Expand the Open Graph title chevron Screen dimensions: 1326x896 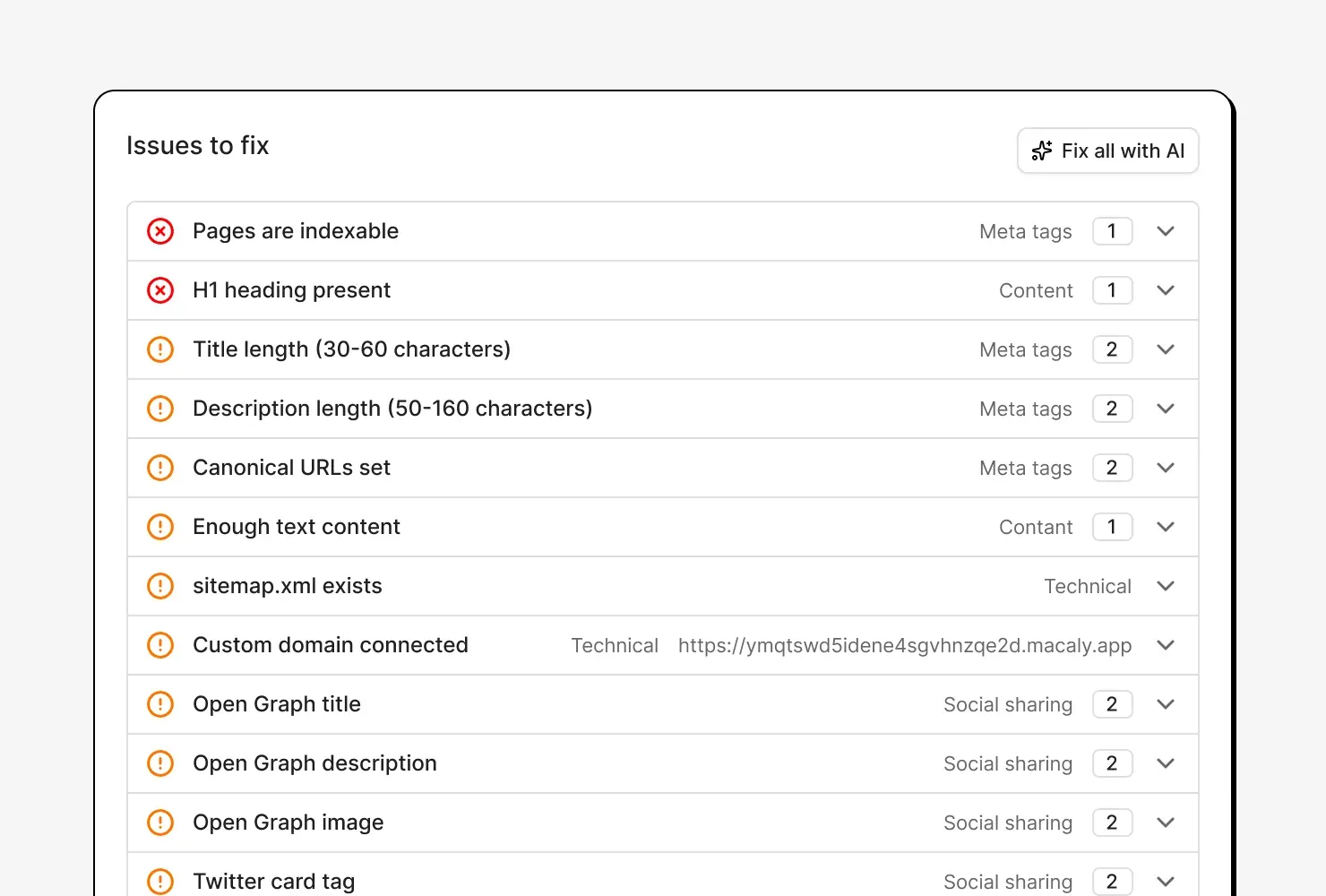pyautogui.click(x=1166, y=704)
